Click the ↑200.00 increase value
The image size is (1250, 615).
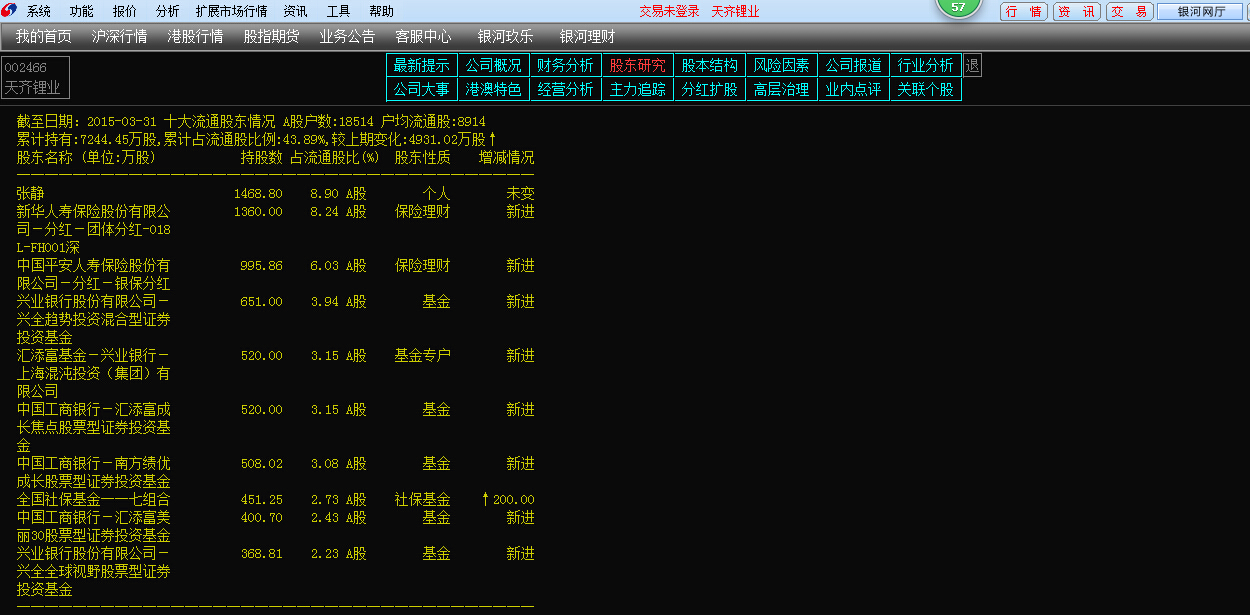click(509, 499)
